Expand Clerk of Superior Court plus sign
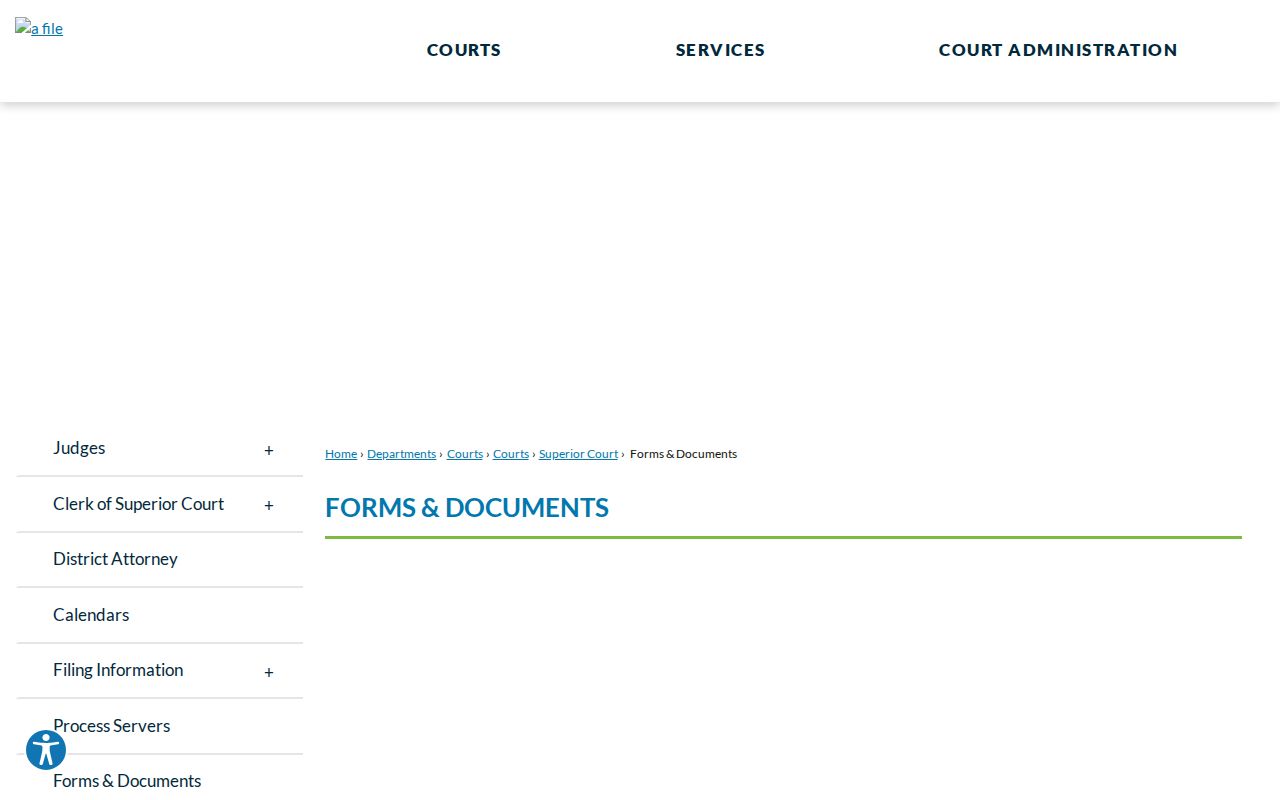1280x800 pixels. (x=269, y=505)
